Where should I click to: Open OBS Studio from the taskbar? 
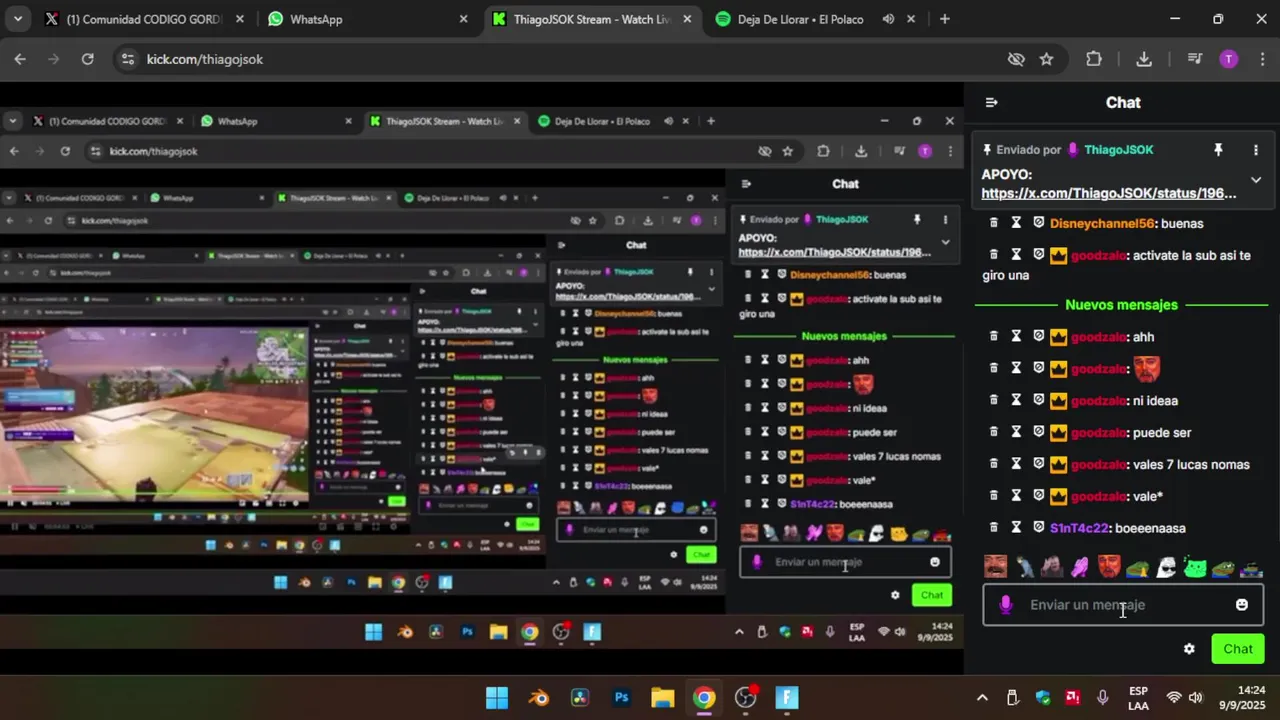click(746, 698)
